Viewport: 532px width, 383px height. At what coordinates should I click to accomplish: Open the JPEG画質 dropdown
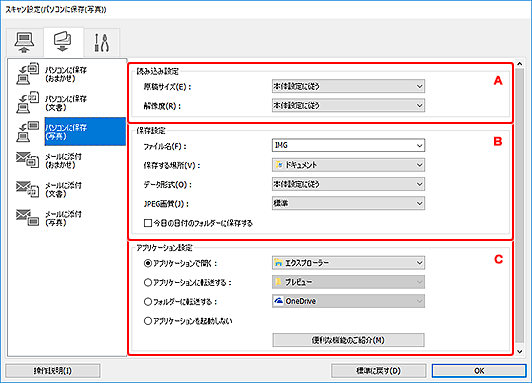(x=348, y=203)
